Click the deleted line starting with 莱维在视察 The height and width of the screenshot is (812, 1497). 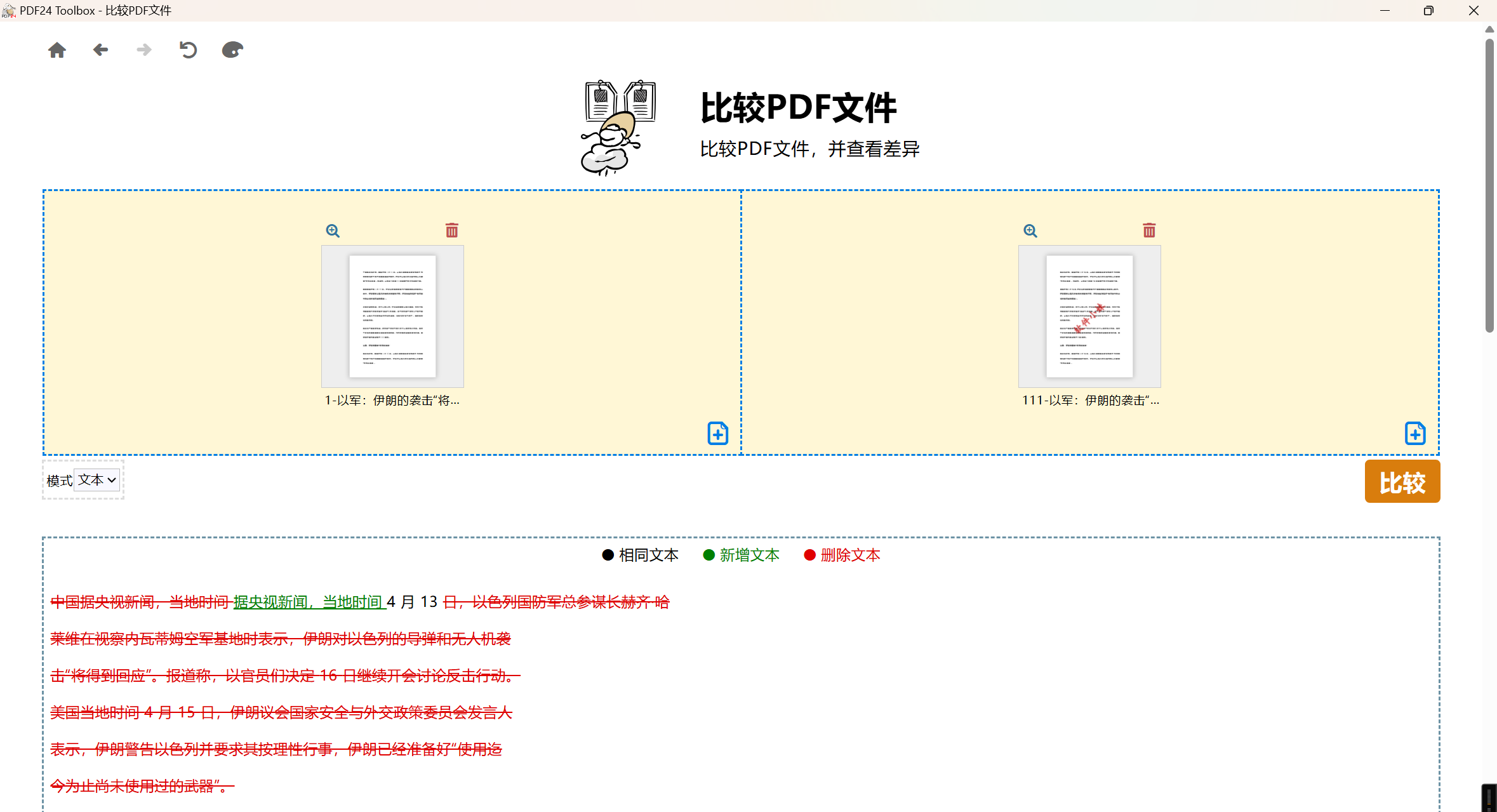[x=281, y=639]
